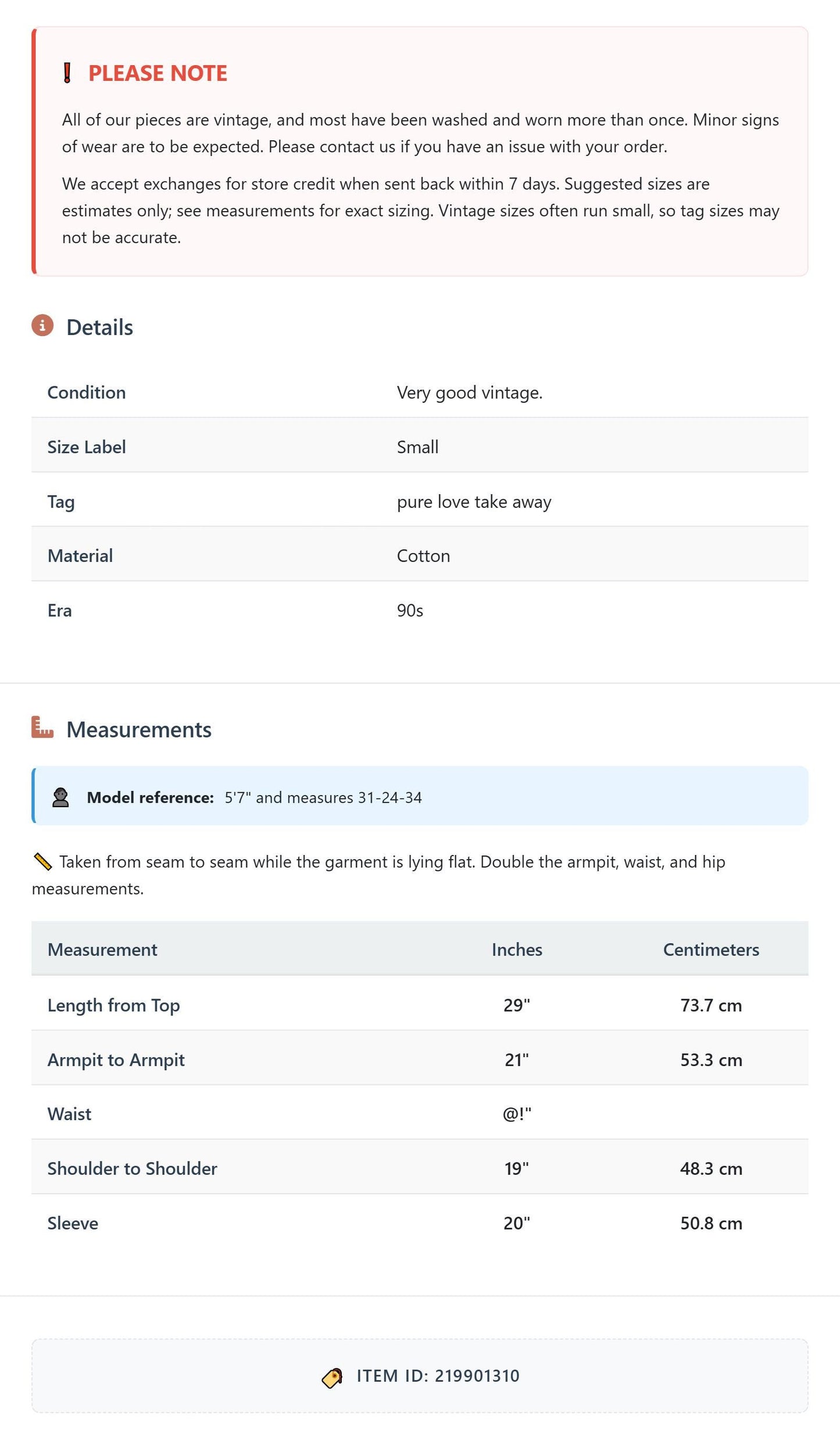Click the PLEASE NOTE heading
840x1440 pixels.
pyautogui.click(x=158, y=73)
